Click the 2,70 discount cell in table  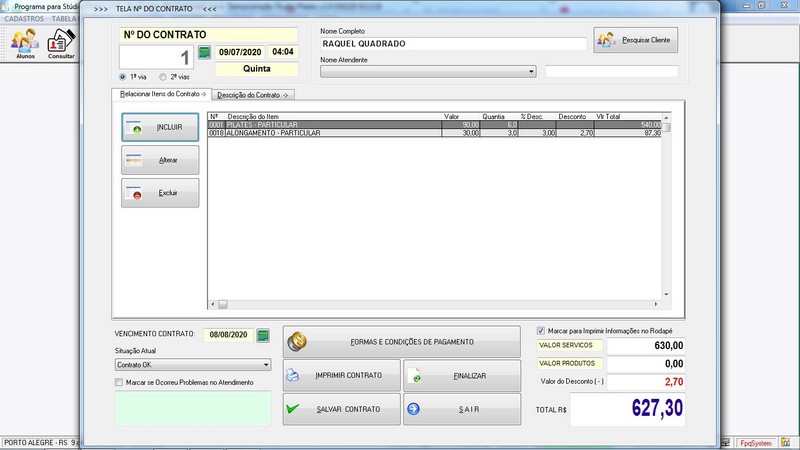[x=576, y=133]
